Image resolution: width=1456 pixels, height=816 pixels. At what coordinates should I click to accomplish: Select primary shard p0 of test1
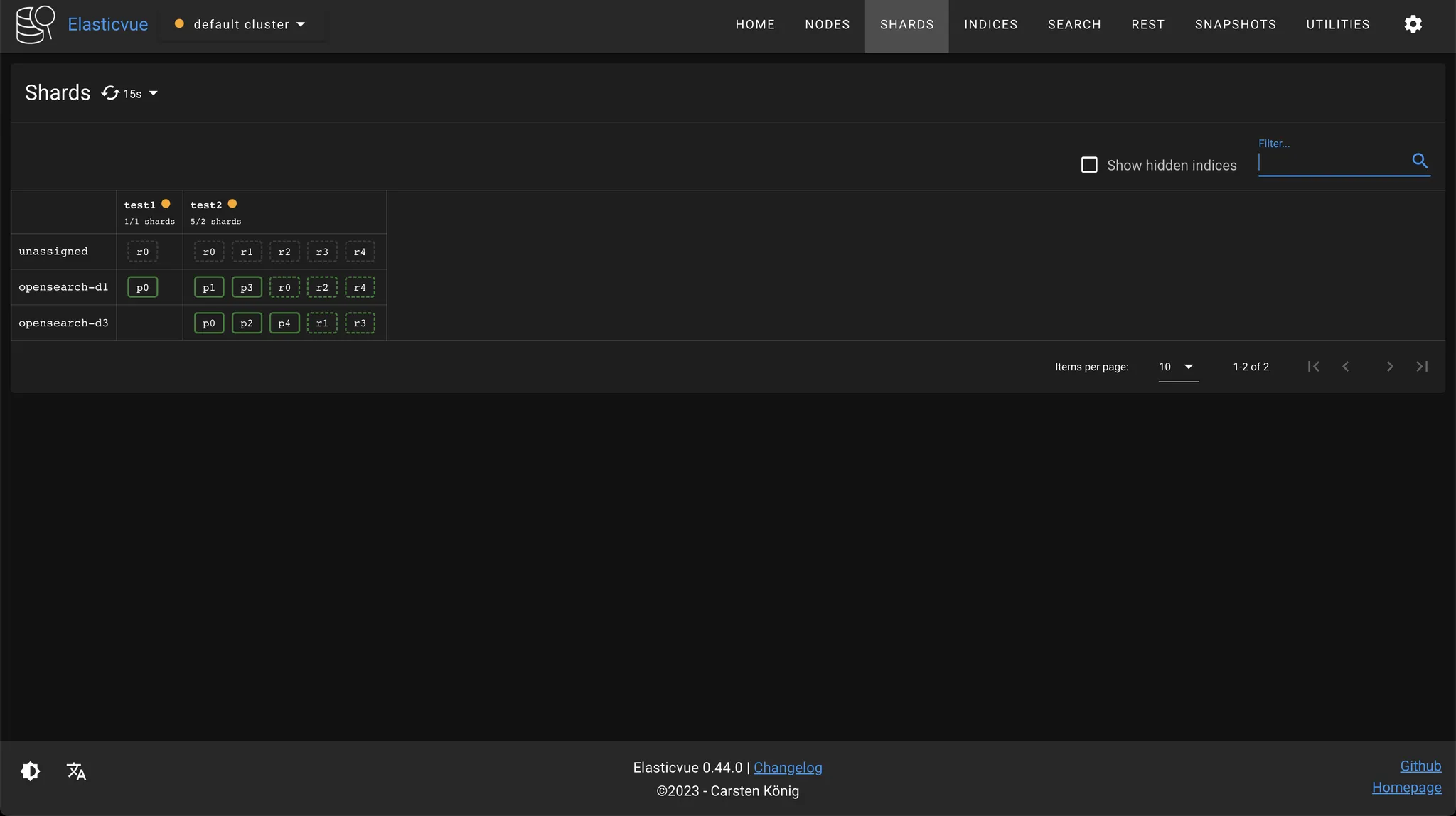coord(142,287)
